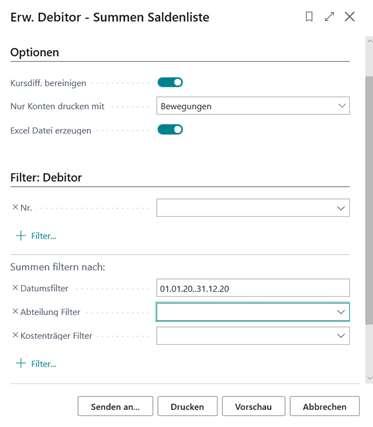373x427 pixels.
Task: Expand the dialog using the arrows icon
Action: tap(329, 16)
